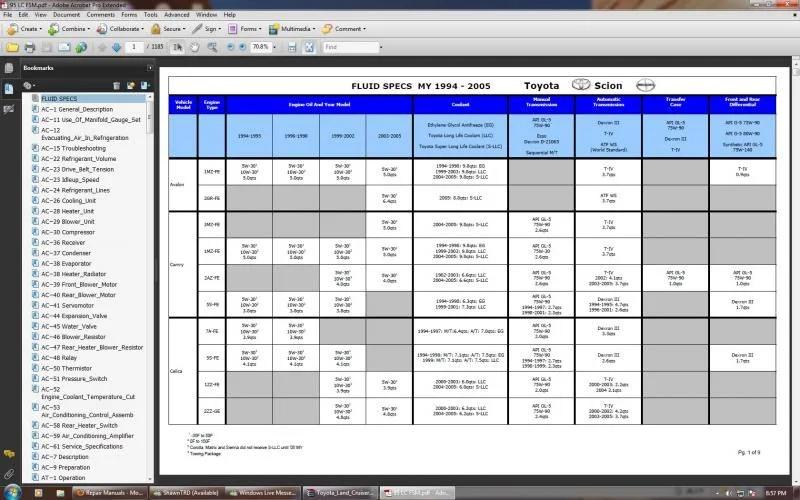Click the Find search box
This screenshot has width=800, height=500.
[351, 47]
